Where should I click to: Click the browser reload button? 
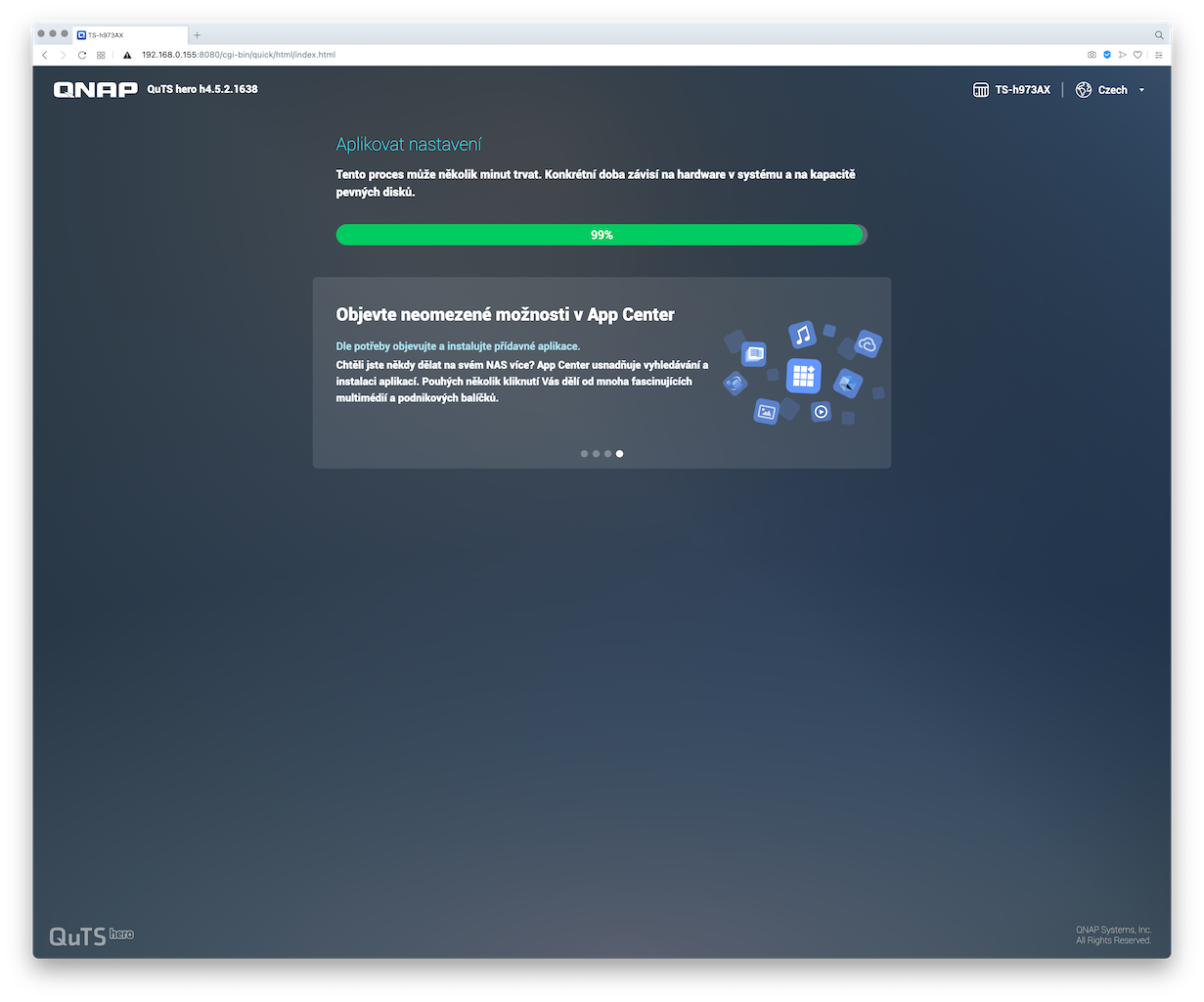82,55
